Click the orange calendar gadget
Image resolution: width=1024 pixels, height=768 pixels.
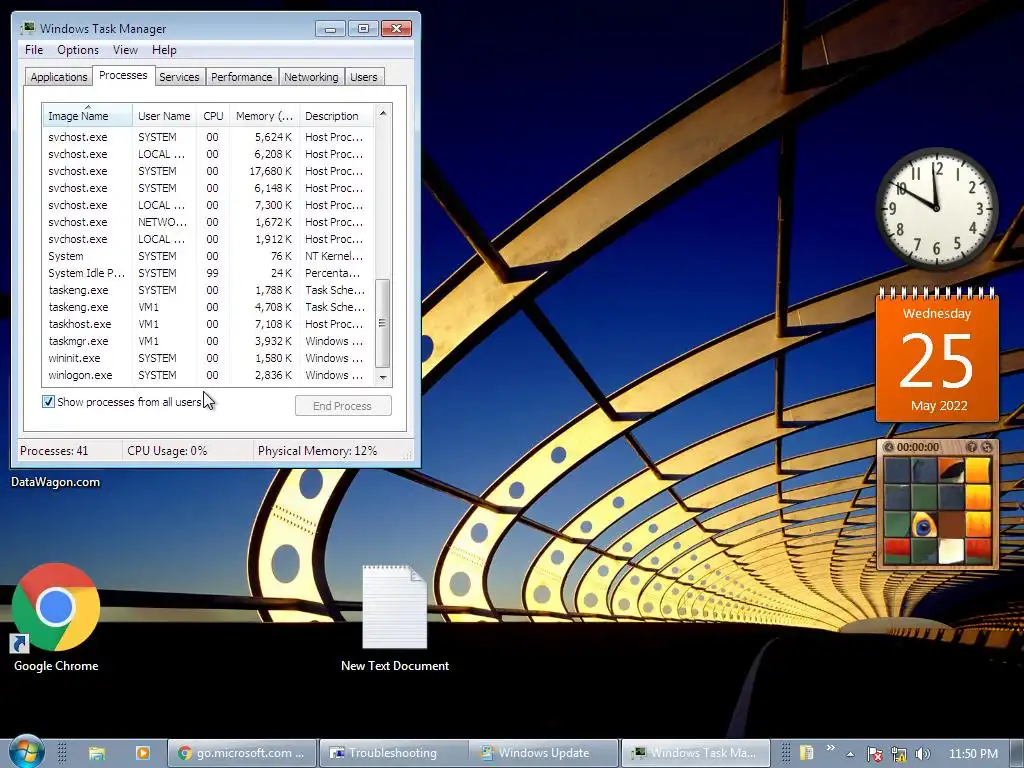coord(937,355)
